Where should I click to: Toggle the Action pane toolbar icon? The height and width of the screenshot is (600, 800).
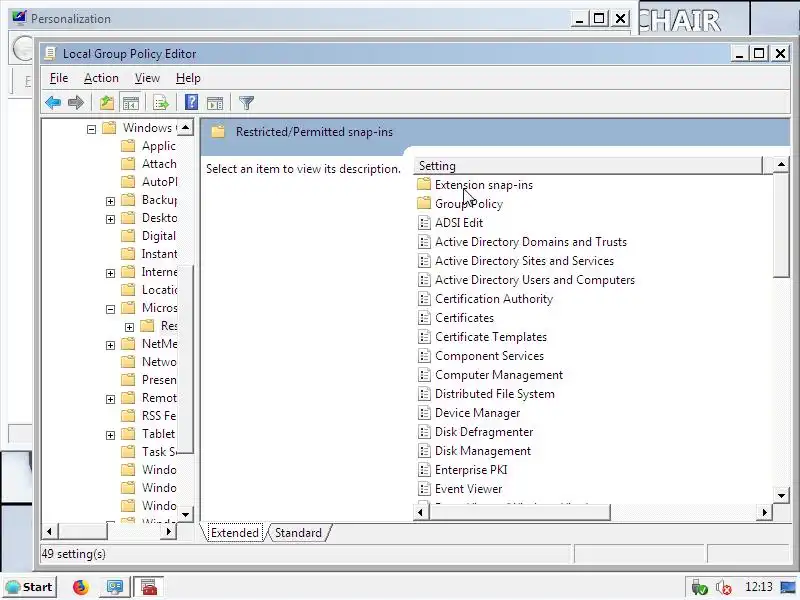[215, 103]
